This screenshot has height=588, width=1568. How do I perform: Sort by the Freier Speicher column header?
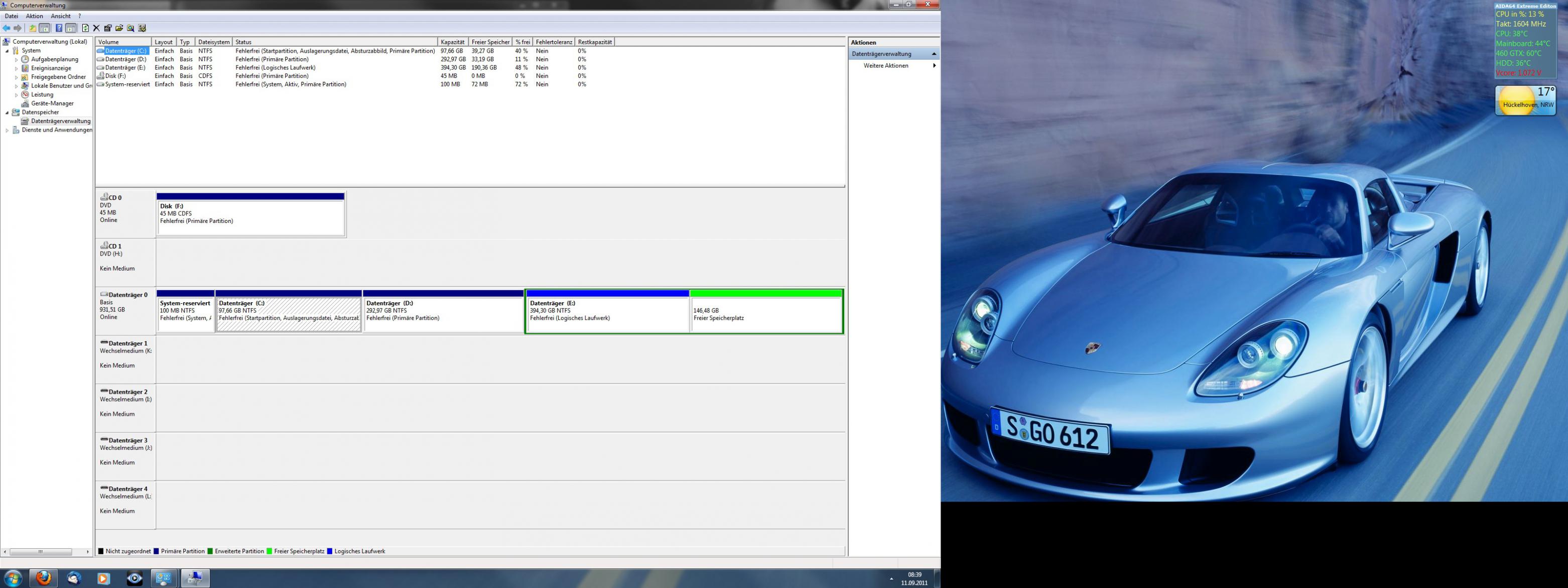click(490, 42)
